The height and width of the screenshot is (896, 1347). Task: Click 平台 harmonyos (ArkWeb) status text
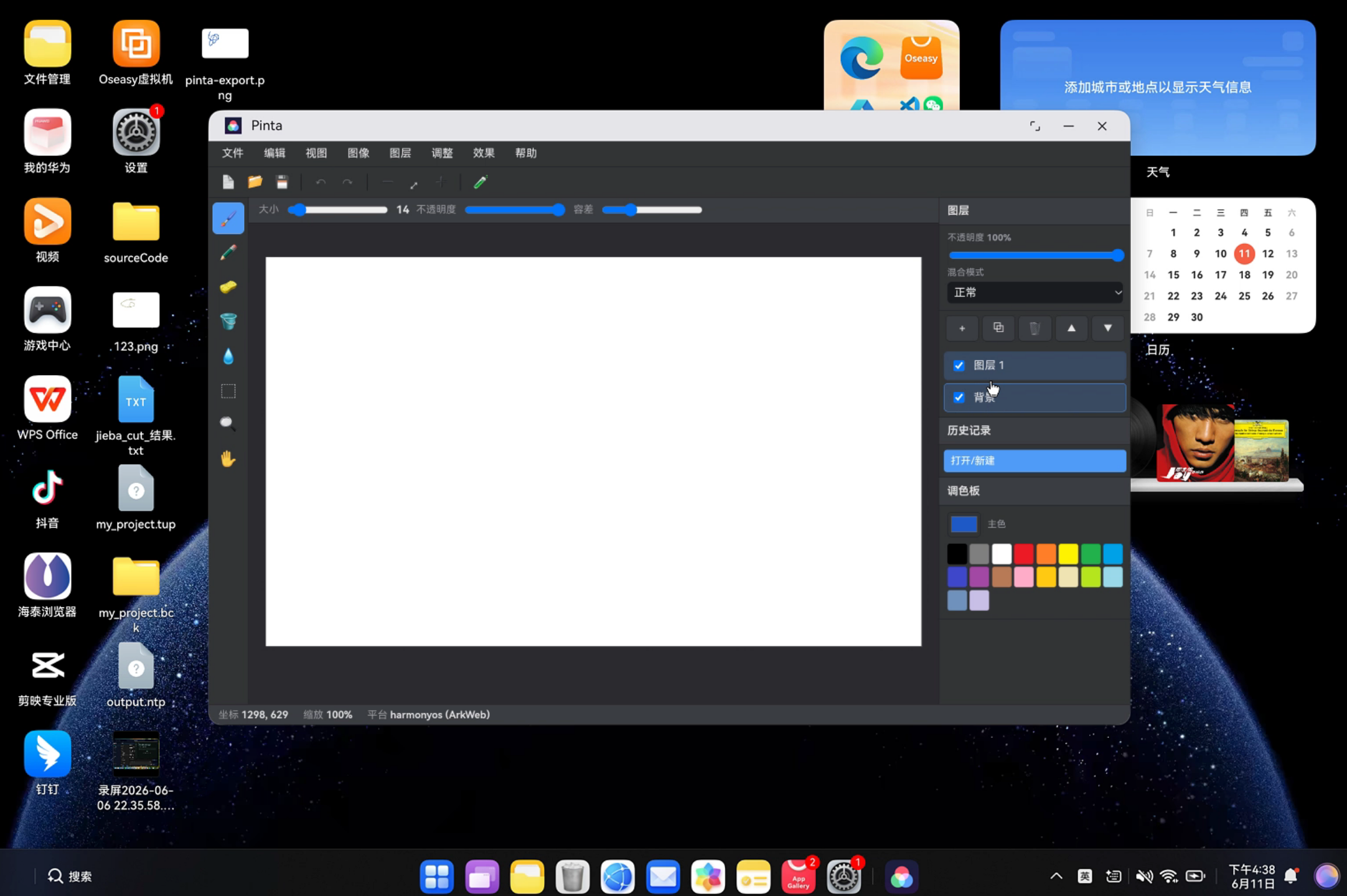pyautogui.click(x=428, y=714)
